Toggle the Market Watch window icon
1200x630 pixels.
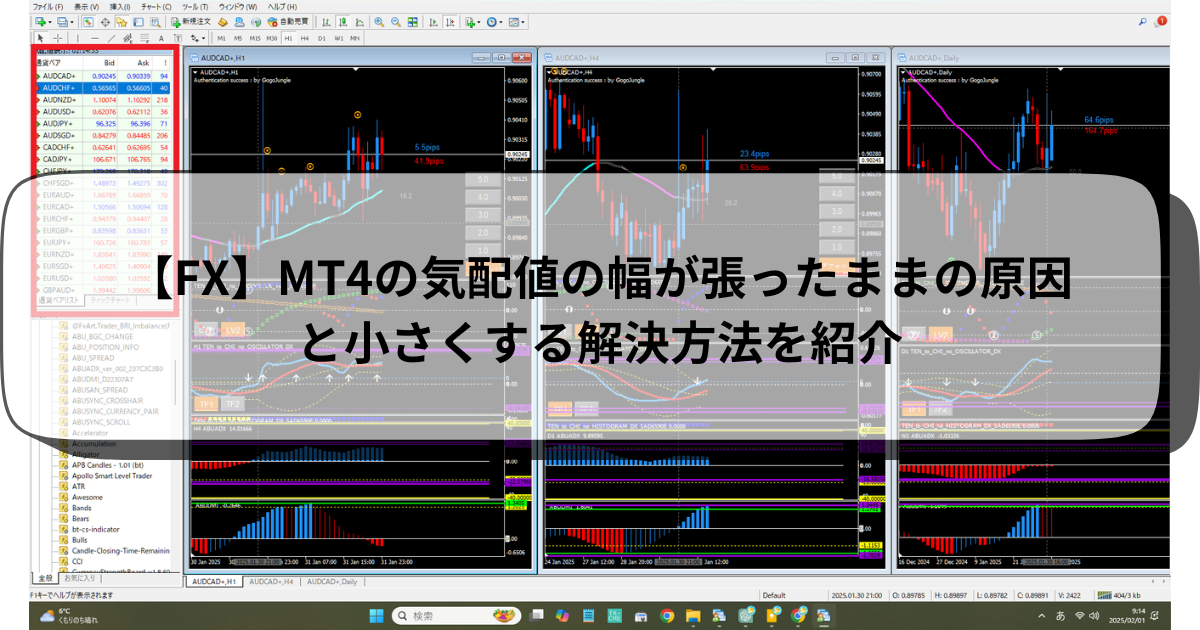click(x=88, y=21)
